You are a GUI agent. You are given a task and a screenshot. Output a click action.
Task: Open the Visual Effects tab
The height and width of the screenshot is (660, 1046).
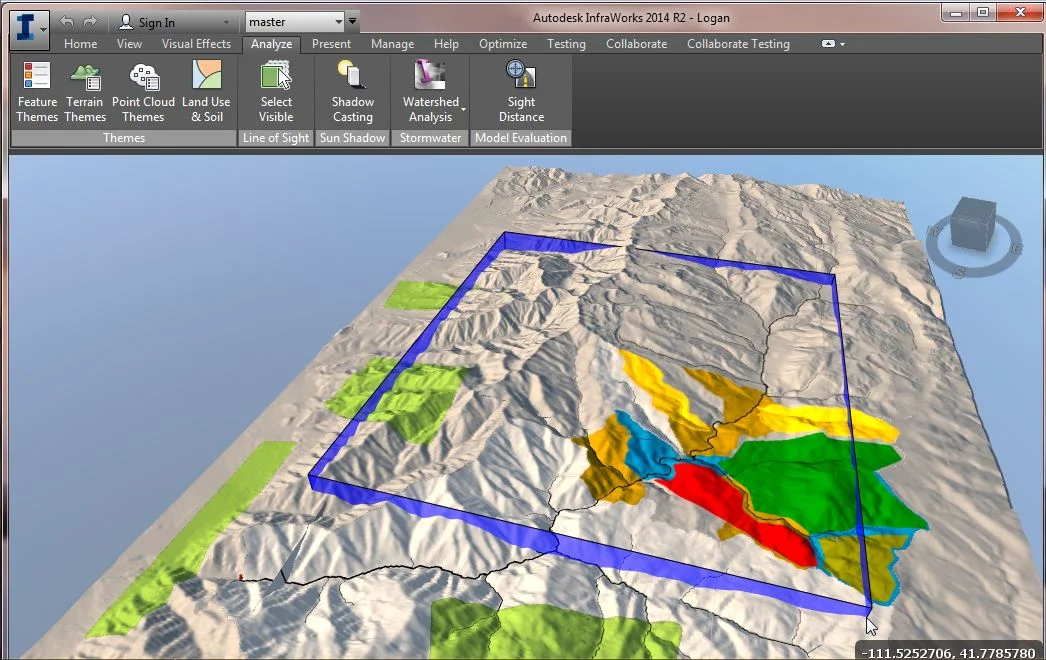tap(196, 44)
